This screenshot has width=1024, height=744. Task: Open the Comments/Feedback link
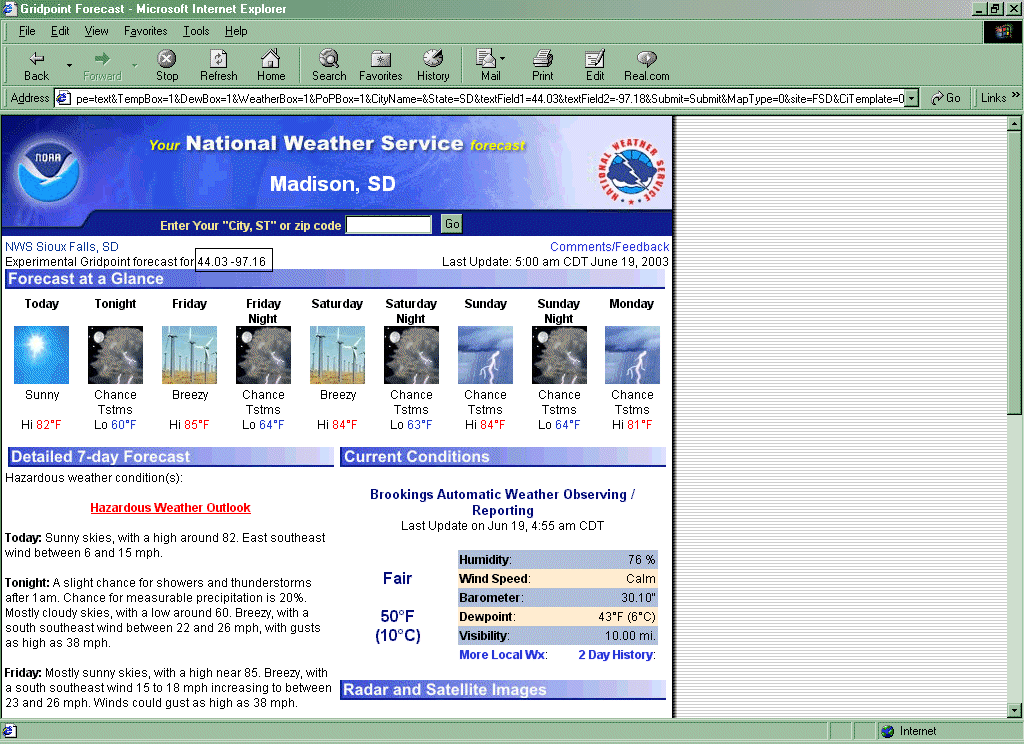coord(609,246)
